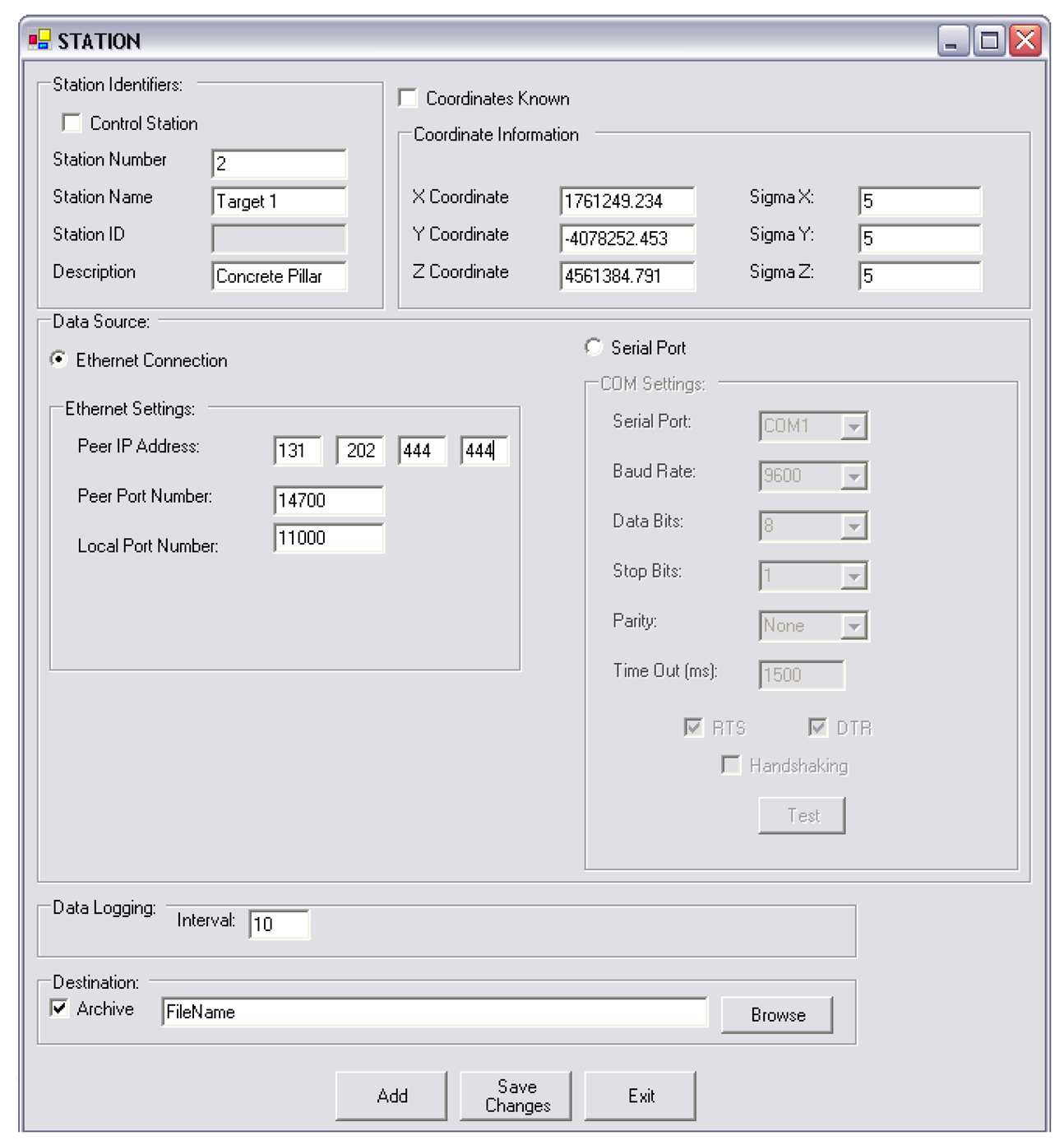
Task: Click the Station Number field
Action: tap(280, 164)
